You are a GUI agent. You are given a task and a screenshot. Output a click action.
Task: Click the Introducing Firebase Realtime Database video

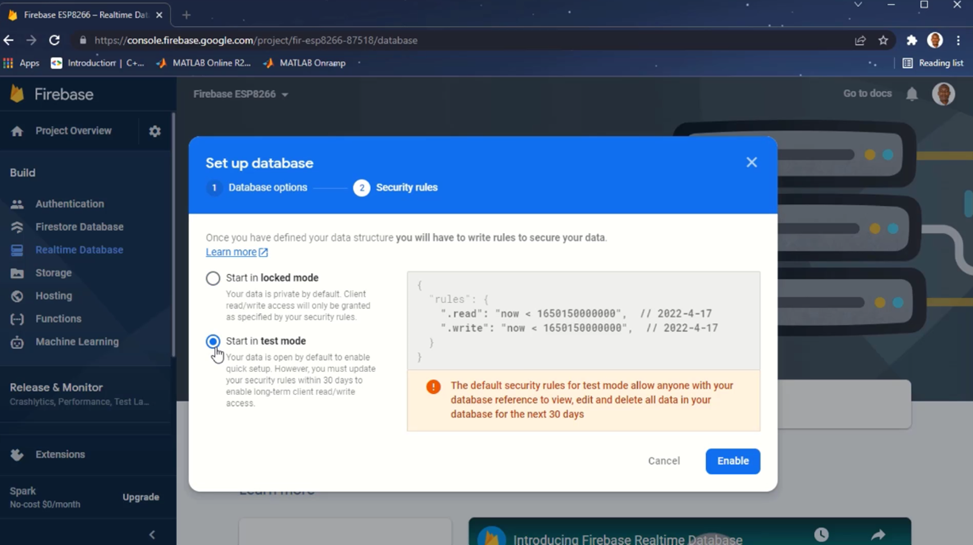point(689,532)
